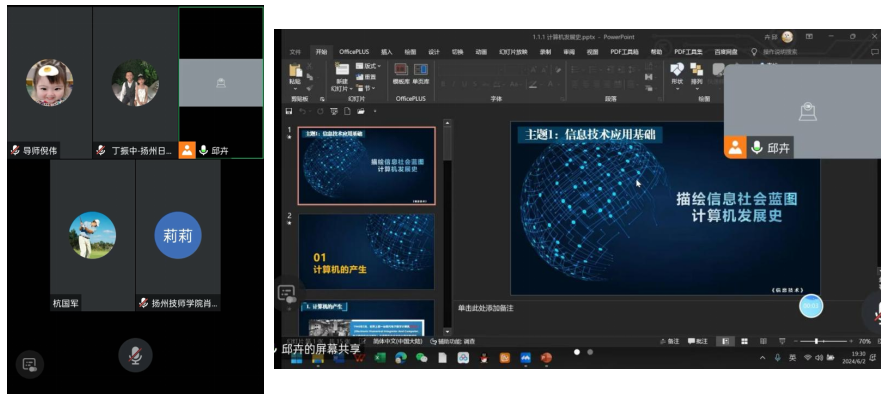The height and width of the screenshot is (402, 883).
Task: Open the WPS icon in the taskbar
Action: (359, 358)
